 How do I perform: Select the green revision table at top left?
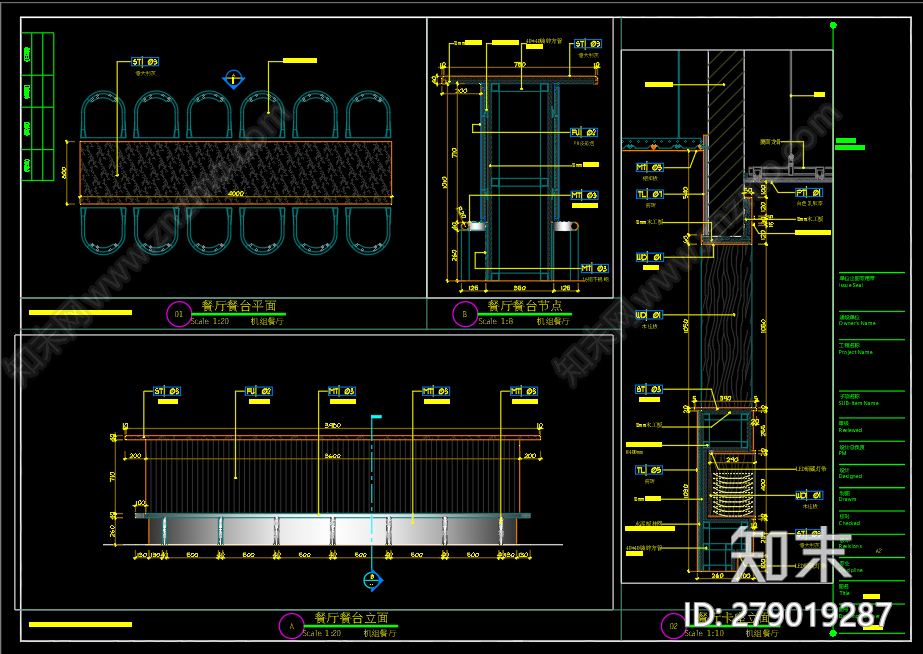[x=37, y=107]
